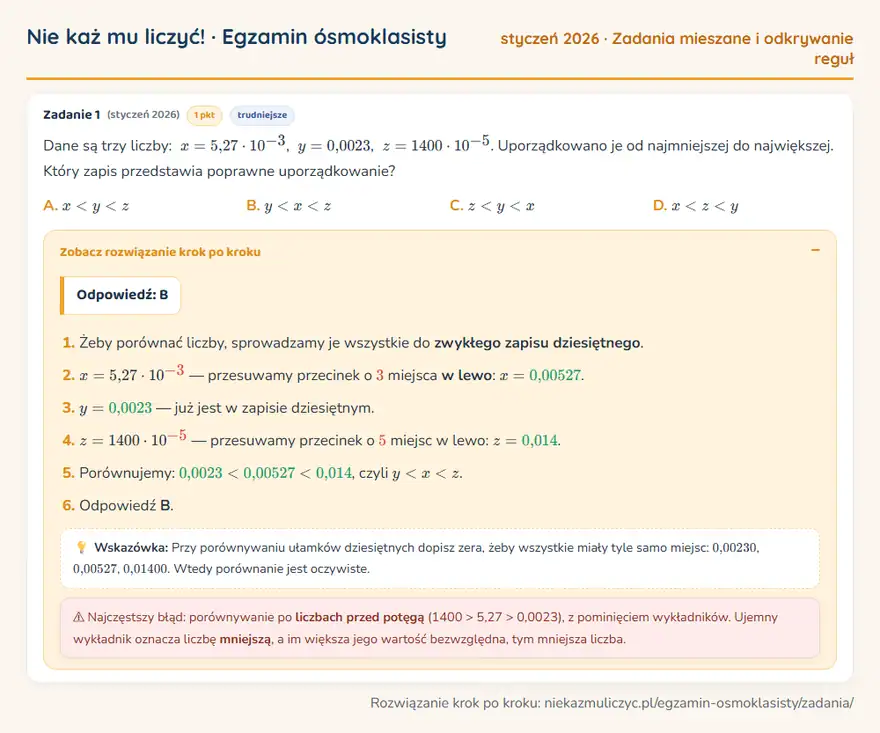The image size is (880, 733).
Task: Click the 'Zadanie 1' task label
Action: coord(72,114)
